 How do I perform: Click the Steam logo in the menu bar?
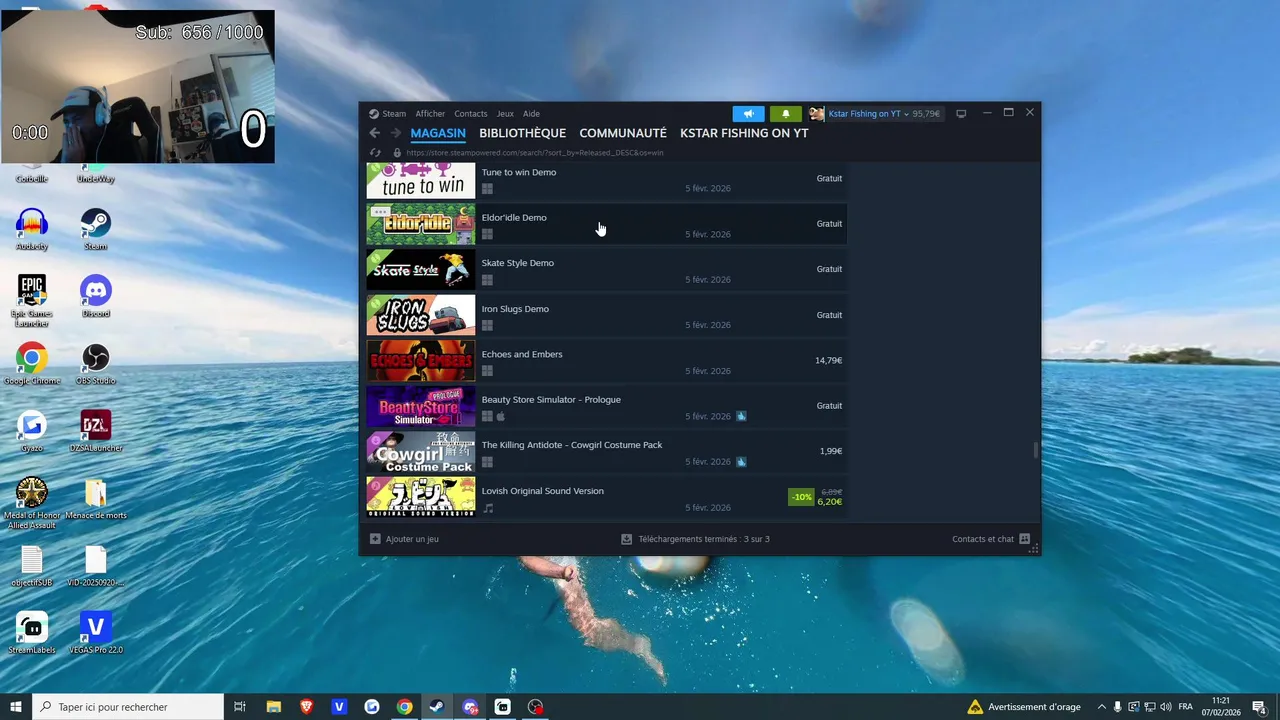click(373, 114)
